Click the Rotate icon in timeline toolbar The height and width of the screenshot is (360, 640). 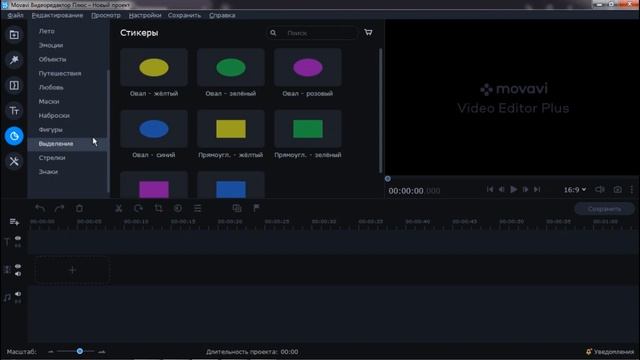[x=138, y=209]
